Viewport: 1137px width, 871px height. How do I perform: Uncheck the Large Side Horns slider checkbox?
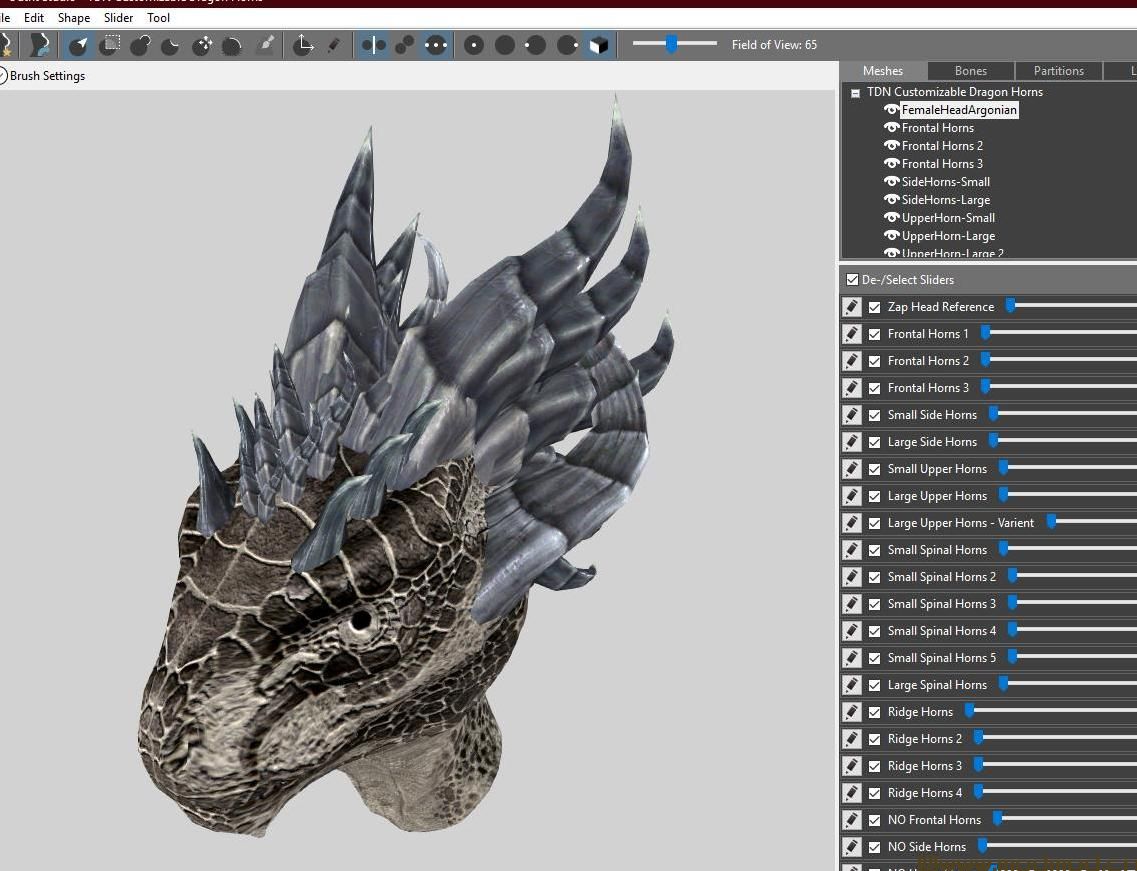tap(875, 441)
